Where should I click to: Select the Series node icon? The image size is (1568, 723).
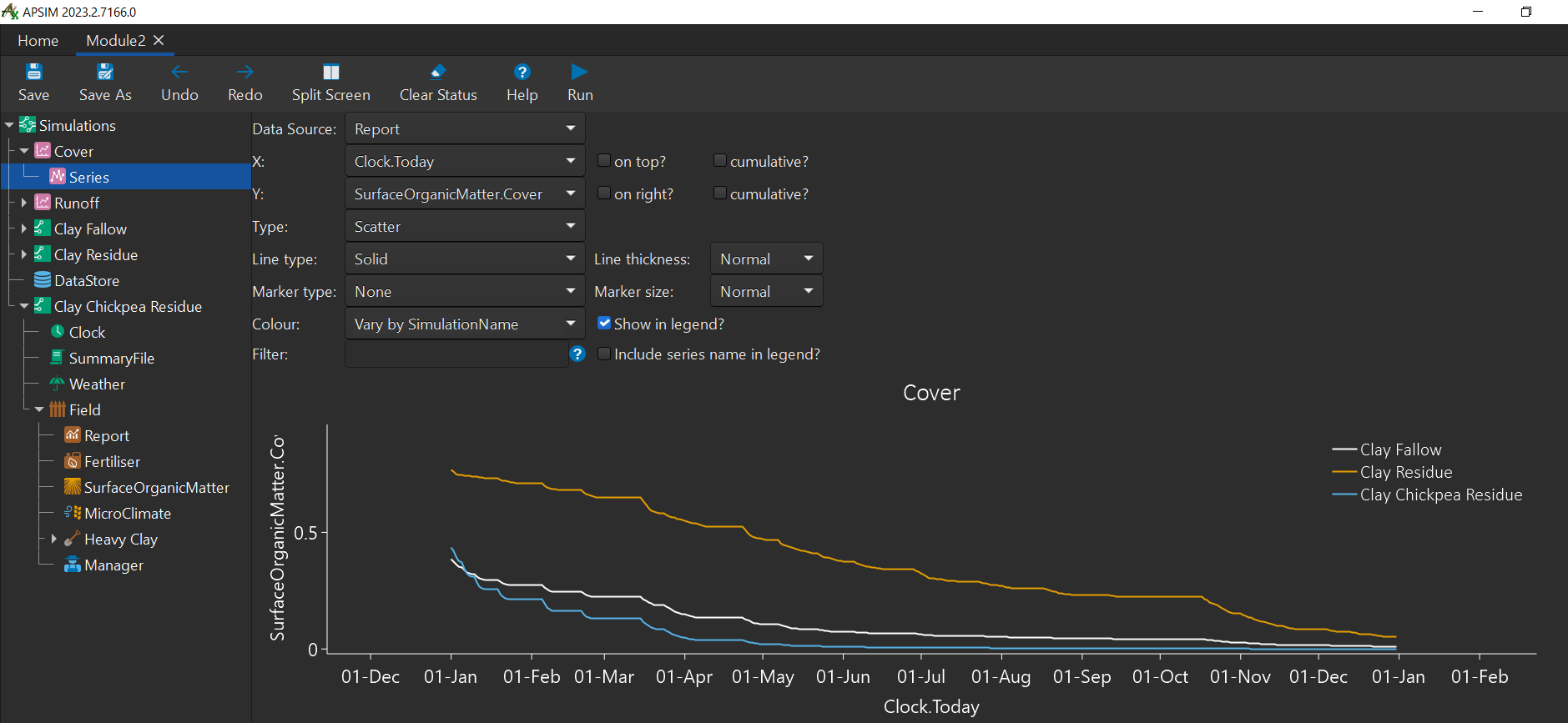pos(58,177)
